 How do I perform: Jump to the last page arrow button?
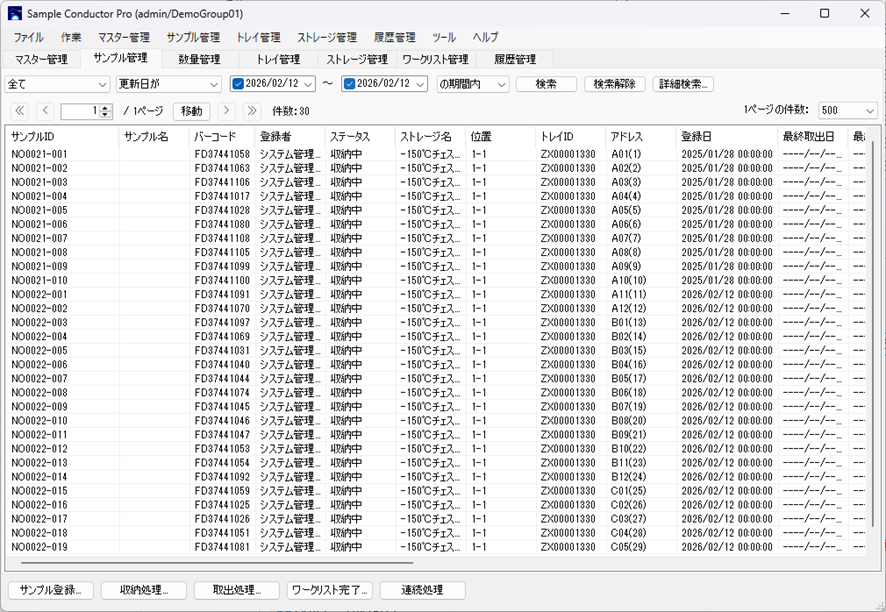coord(252,111)
